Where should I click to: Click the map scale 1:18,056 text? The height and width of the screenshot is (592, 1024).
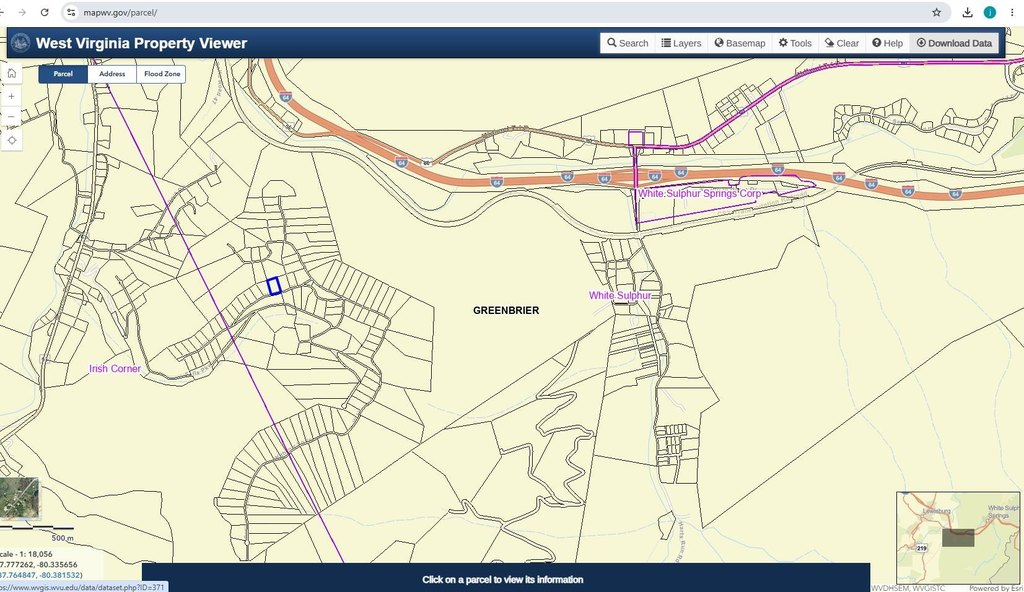pos(26,554)
